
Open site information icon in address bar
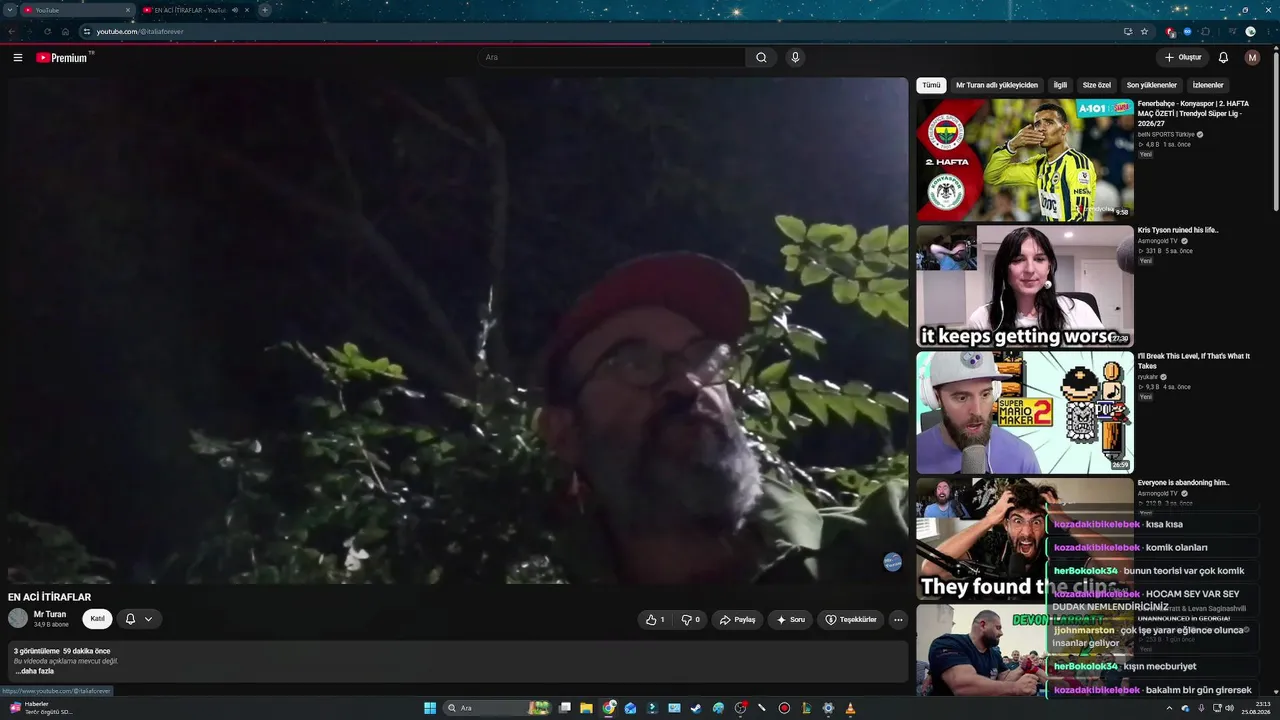87,32
